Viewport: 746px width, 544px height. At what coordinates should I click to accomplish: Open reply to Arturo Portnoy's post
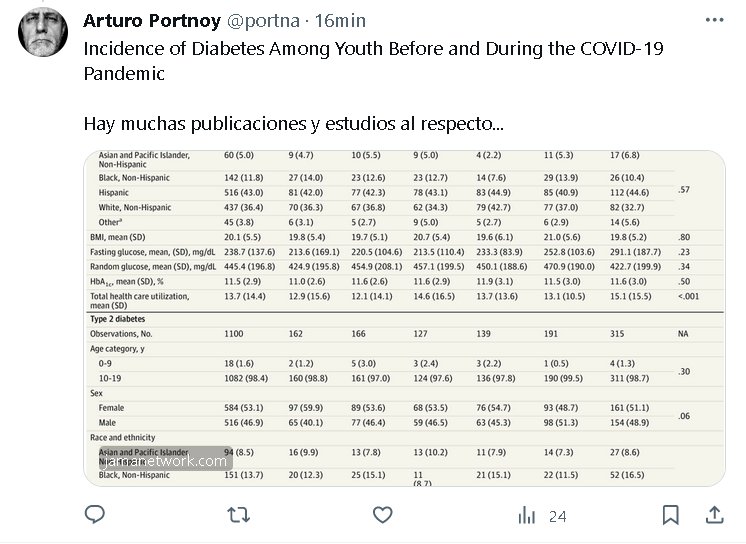tap(95, 515)
